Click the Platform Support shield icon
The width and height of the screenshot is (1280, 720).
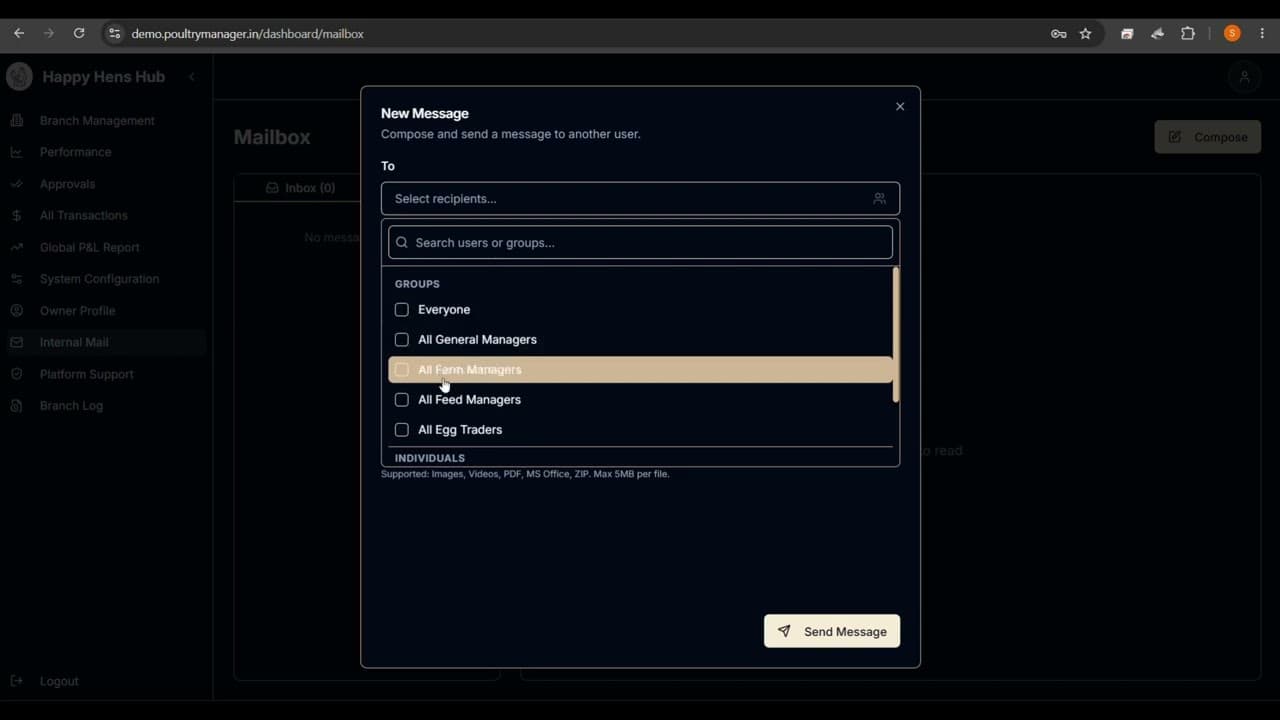point(17,374)
